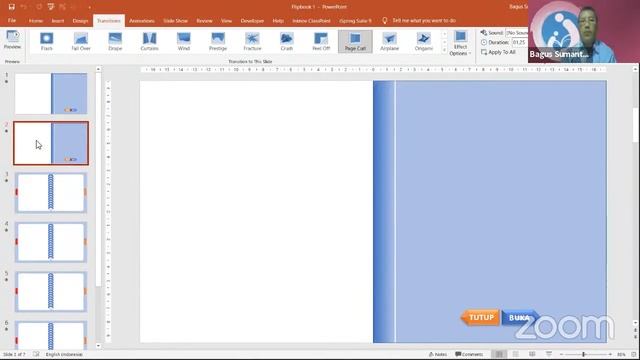Select the Page Curl transition

tap(355, 41)
